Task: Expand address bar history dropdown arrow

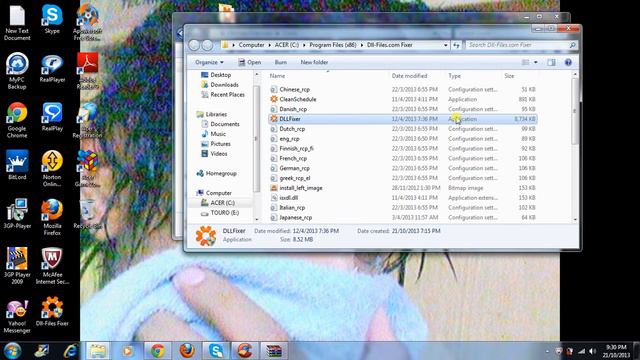Action: point(446,45)
